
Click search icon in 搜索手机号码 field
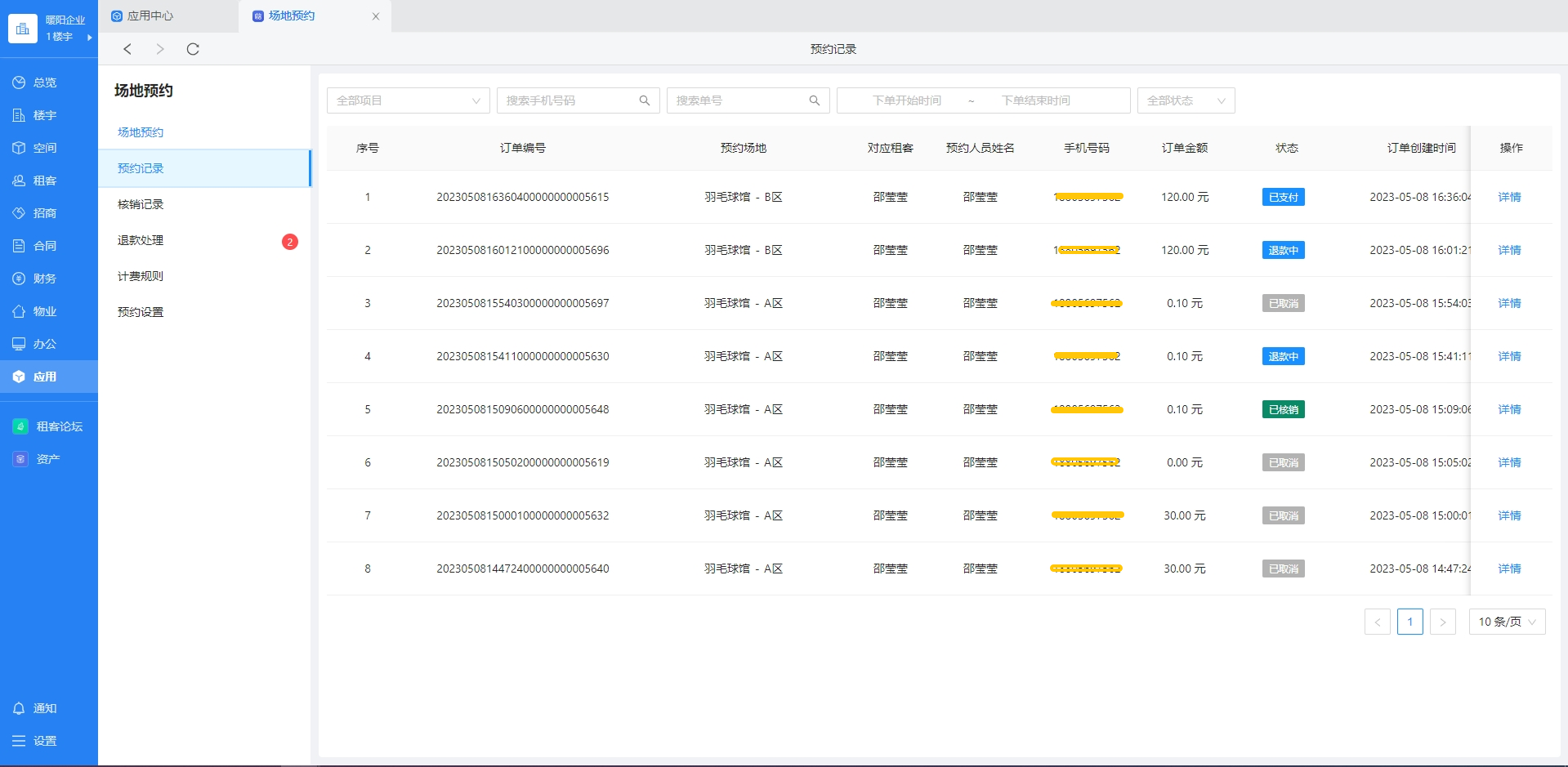coord(645,100)
